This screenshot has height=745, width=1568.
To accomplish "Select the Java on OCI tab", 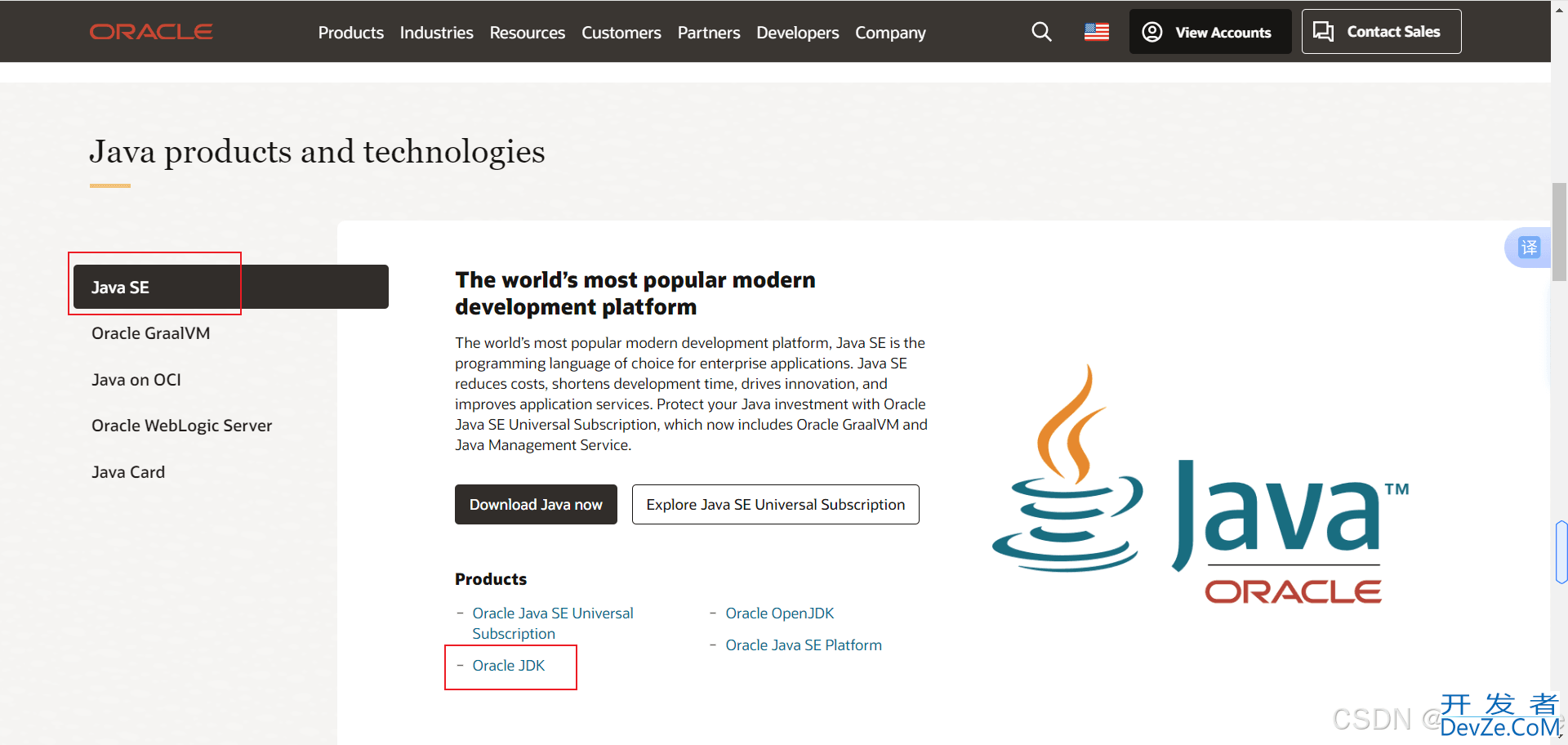I will click(136, 380).
